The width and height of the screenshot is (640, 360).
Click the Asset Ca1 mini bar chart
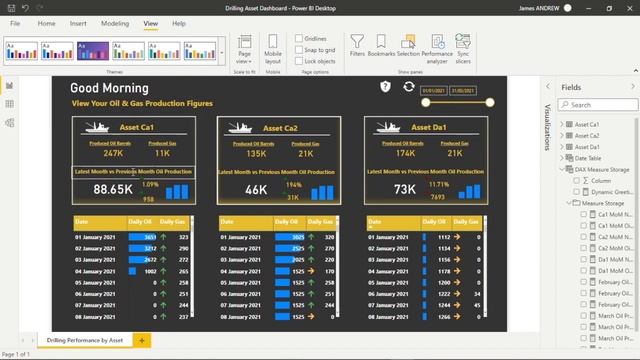click(177, 191)
